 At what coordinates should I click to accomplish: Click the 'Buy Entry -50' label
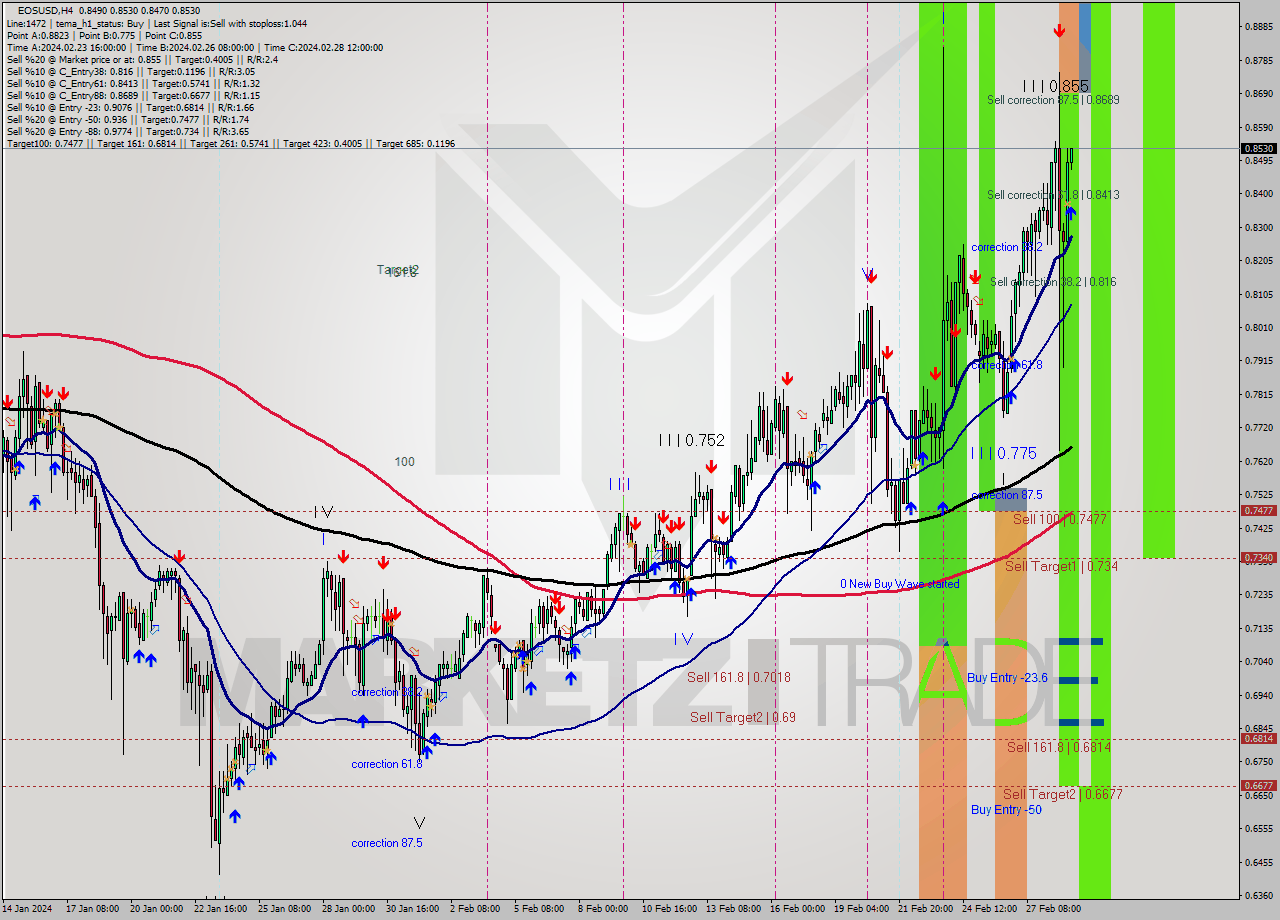tap(1006, 810)
